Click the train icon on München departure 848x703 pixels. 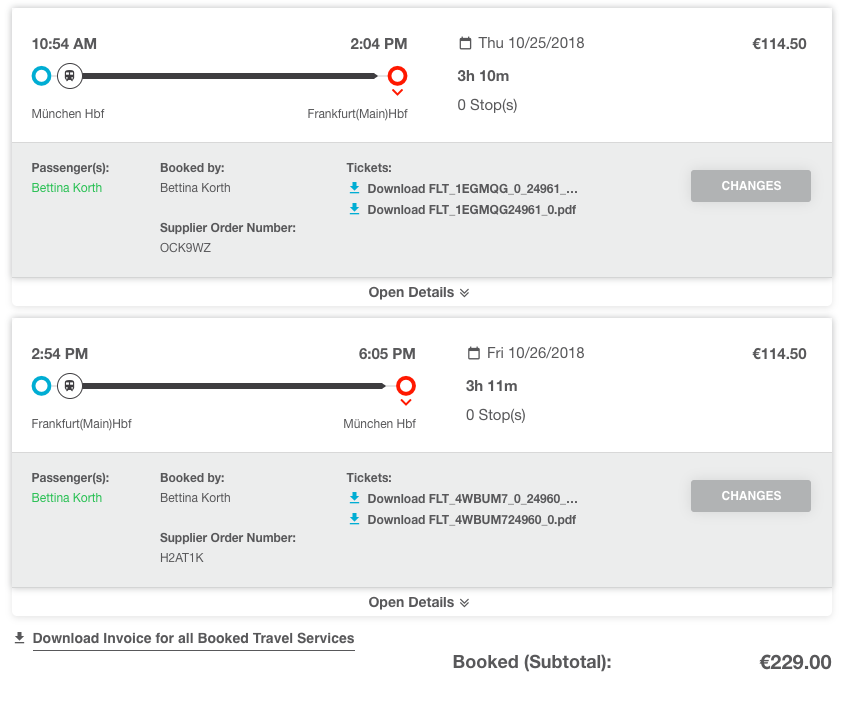(x=69, y=76)
